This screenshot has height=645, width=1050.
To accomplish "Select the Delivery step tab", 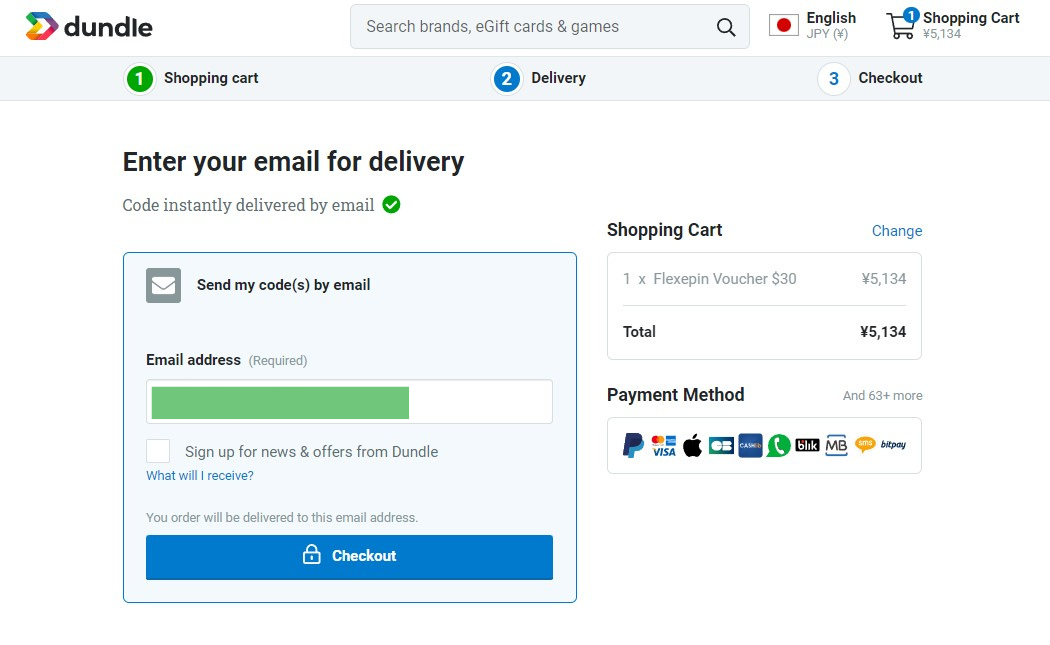I will click(x=539, y=78).
